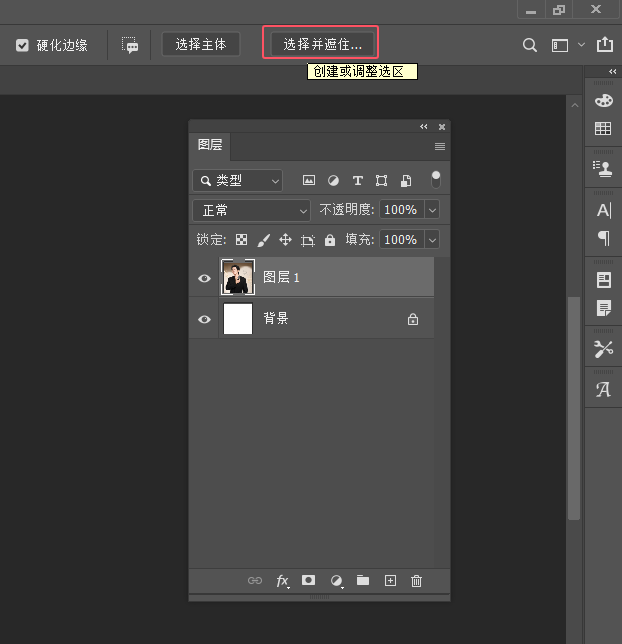The height and width of the screenshot is (644, 622).
Task: Filter for pixel layers icon
Action: pyautogui.click(x=309, y=180)
